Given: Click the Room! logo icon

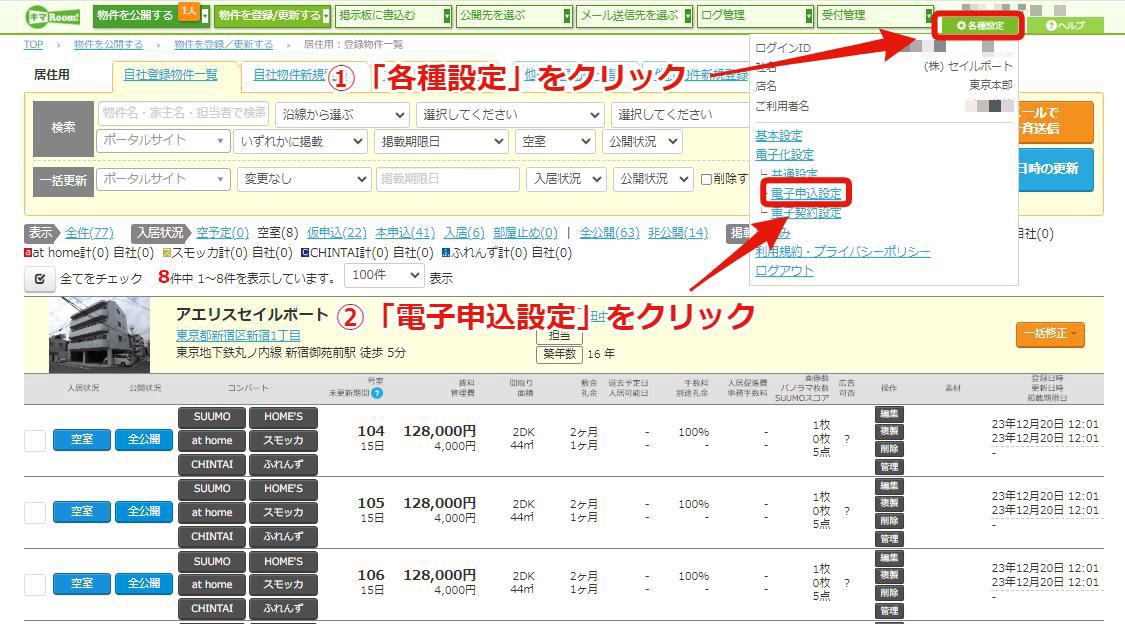Looking at the screenshot, I should coord(53,16).
